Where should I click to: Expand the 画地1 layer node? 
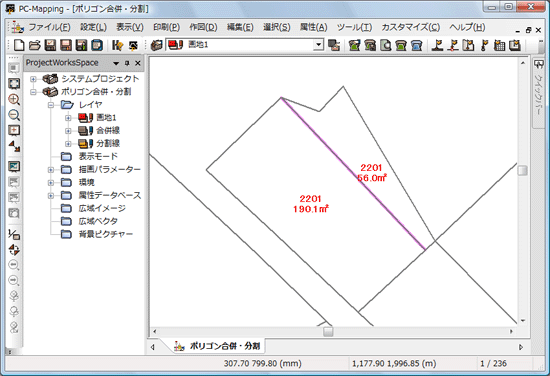tap(68, 118)
